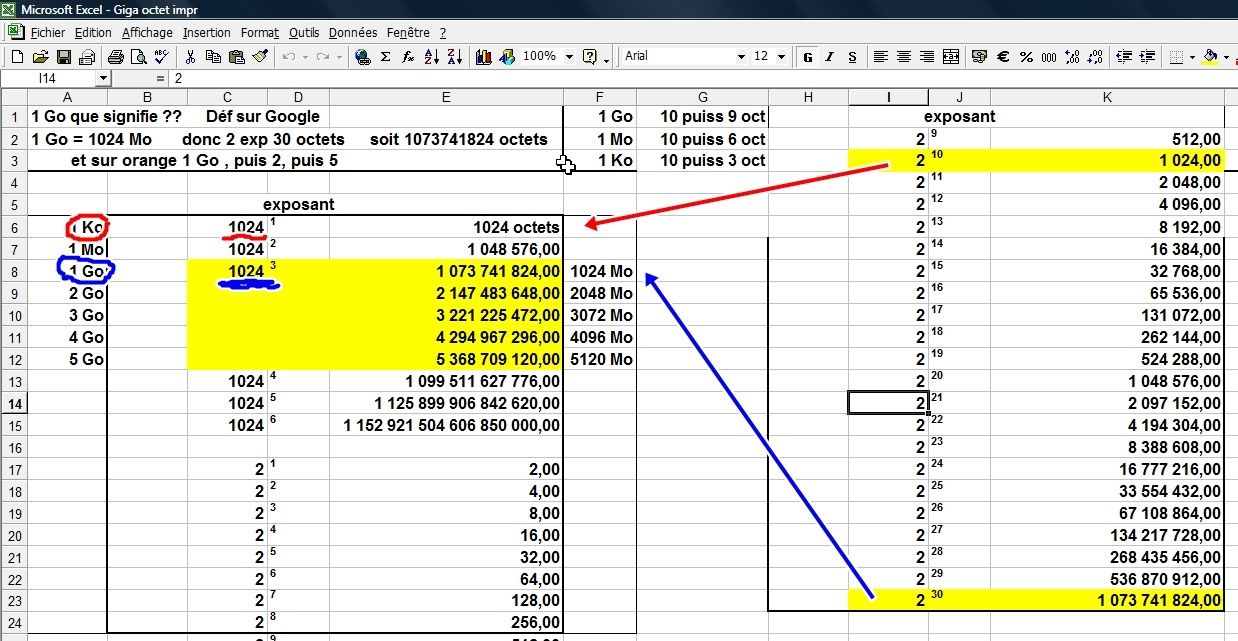
Task: Open the Fichier menu
Action: [47, 32]
